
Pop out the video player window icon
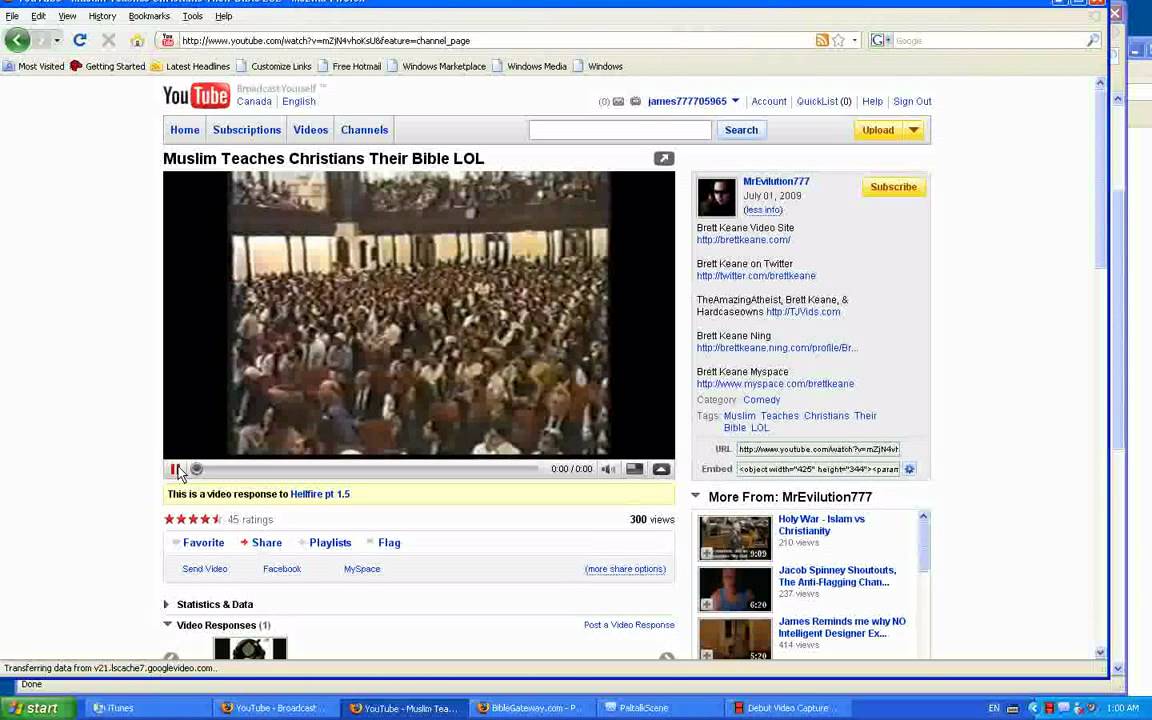tap(663, 159)
